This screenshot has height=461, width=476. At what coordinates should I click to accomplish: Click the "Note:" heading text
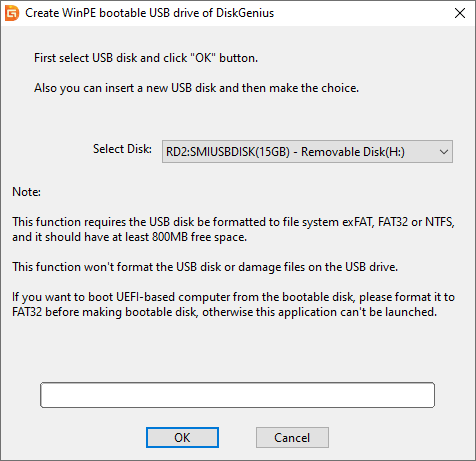click(26, 192)
